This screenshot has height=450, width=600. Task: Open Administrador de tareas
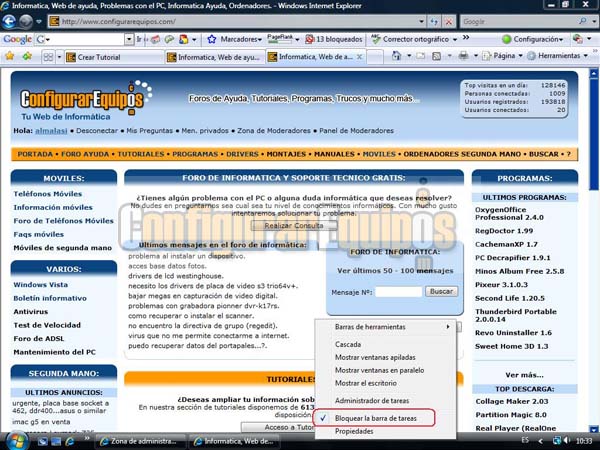pyautogui.click(x=372, y=401)
